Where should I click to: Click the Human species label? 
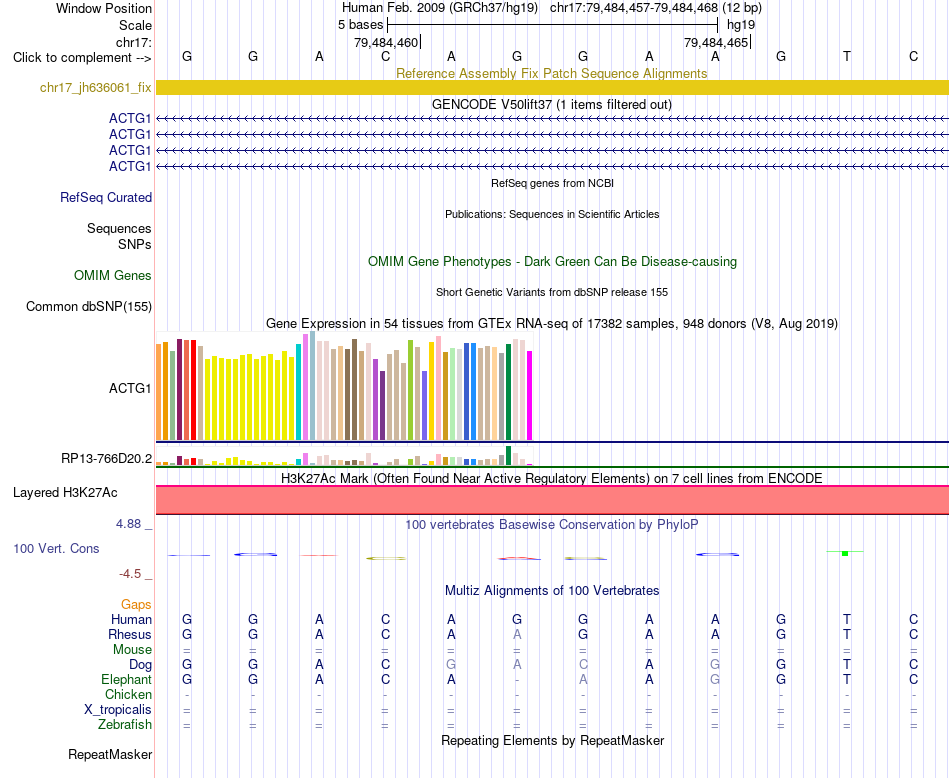point(131,619)
